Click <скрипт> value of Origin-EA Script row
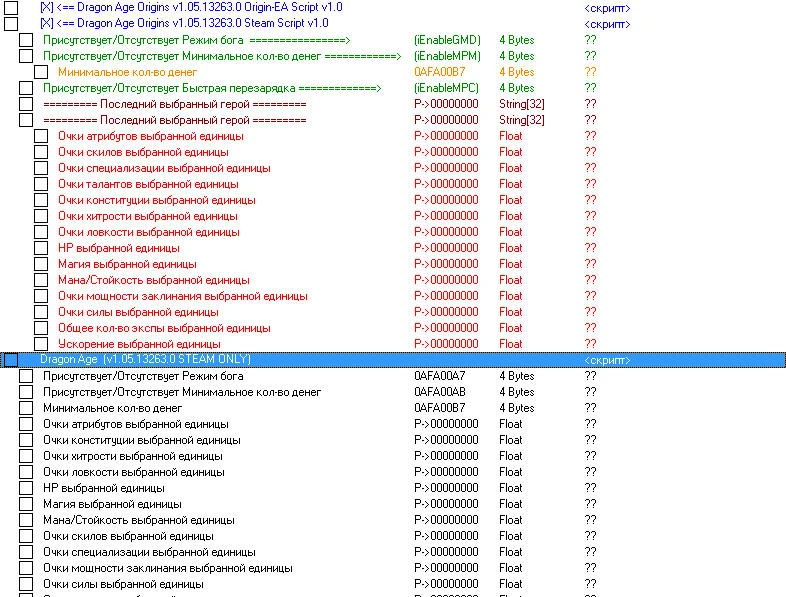Screen dimensions: 786x597 click(x=607, y=8)
